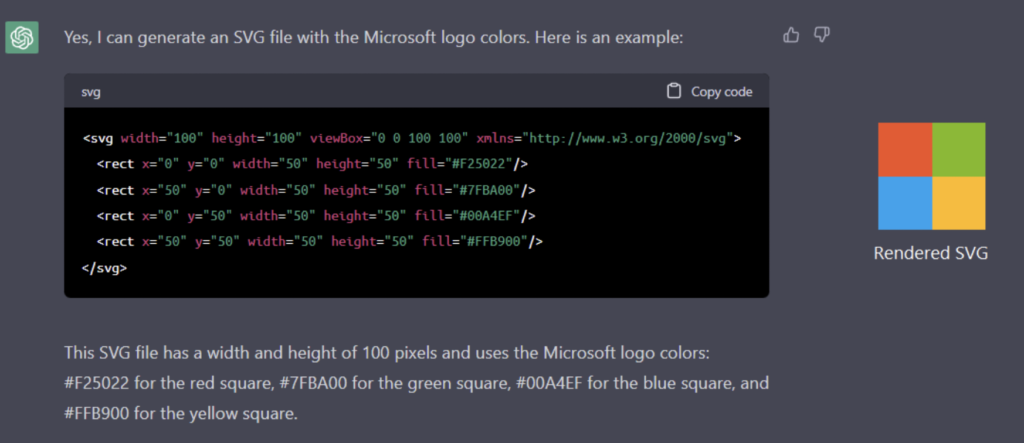This screenshot has width=1024, height=443.
Task: Click '#F25022 for the red square' text
Action: pos(166,384)
